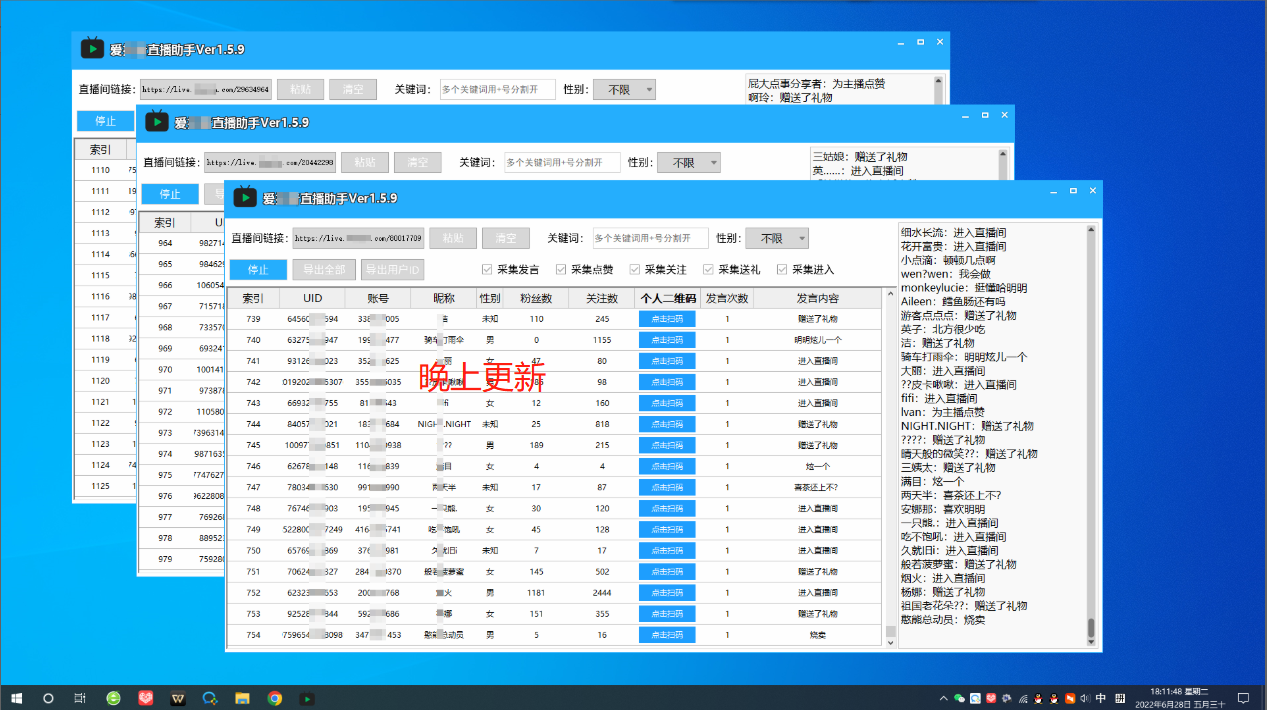Open the black W app on taskbar
This screenshot has height=710, width=1267.
point(178,697)
